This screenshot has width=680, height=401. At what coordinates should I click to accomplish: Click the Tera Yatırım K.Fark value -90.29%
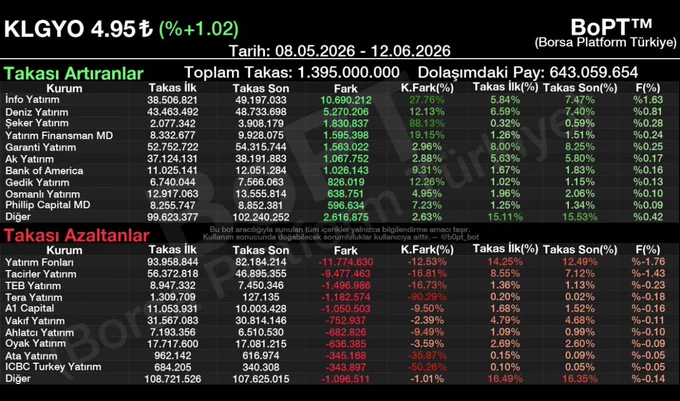(427, 297)
